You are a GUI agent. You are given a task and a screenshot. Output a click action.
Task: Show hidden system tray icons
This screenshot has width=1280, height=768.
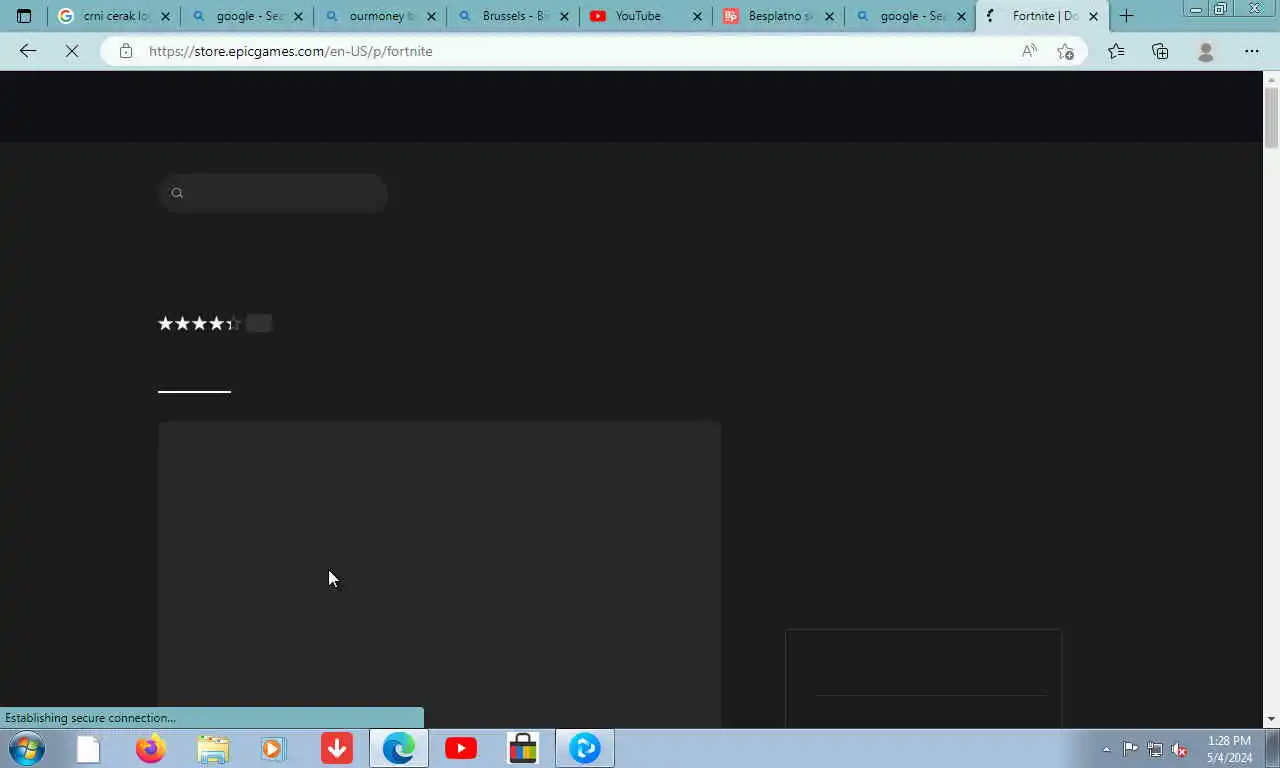tap(1106, 749)
